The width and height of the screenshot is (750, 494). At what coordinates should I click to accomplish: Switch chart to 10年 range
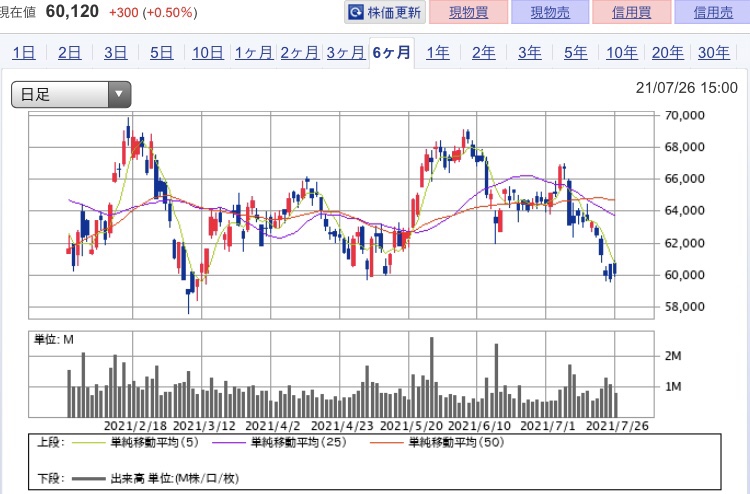click(622, 52)
